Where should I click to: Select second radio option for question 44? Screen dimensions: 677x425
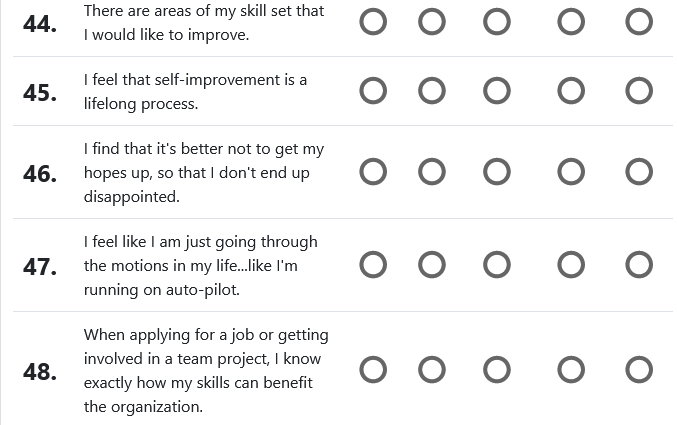[x=432, y=22]
